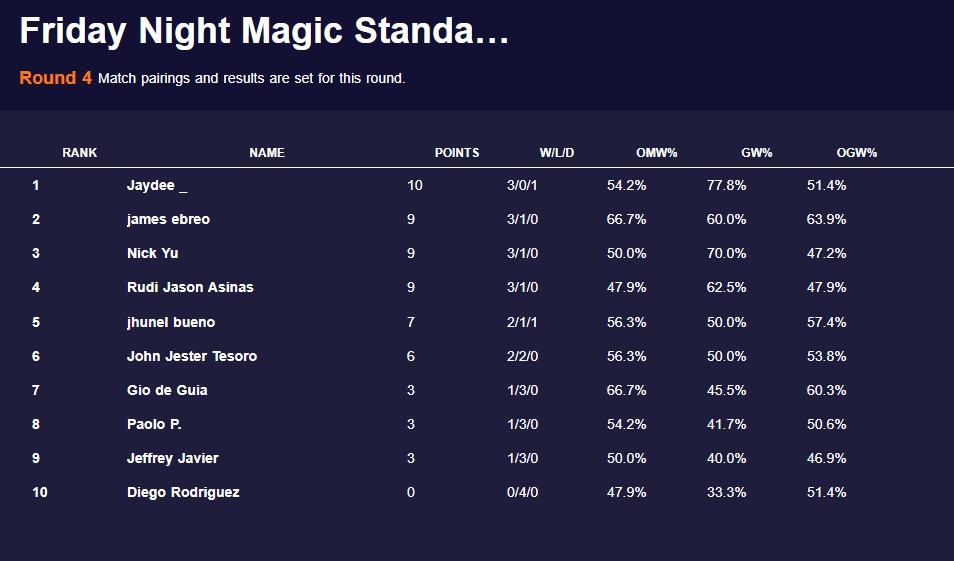Screen dimensions: 954x561
Task: Click the GW% column header
Action: [x=757, y=153]
